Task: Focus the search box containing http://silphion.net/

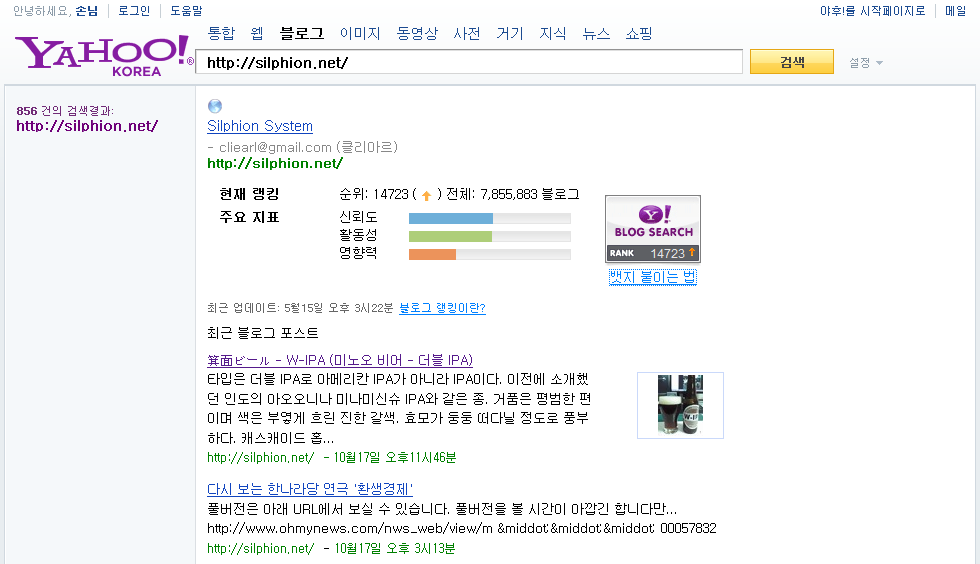Action: coord(469,62)
